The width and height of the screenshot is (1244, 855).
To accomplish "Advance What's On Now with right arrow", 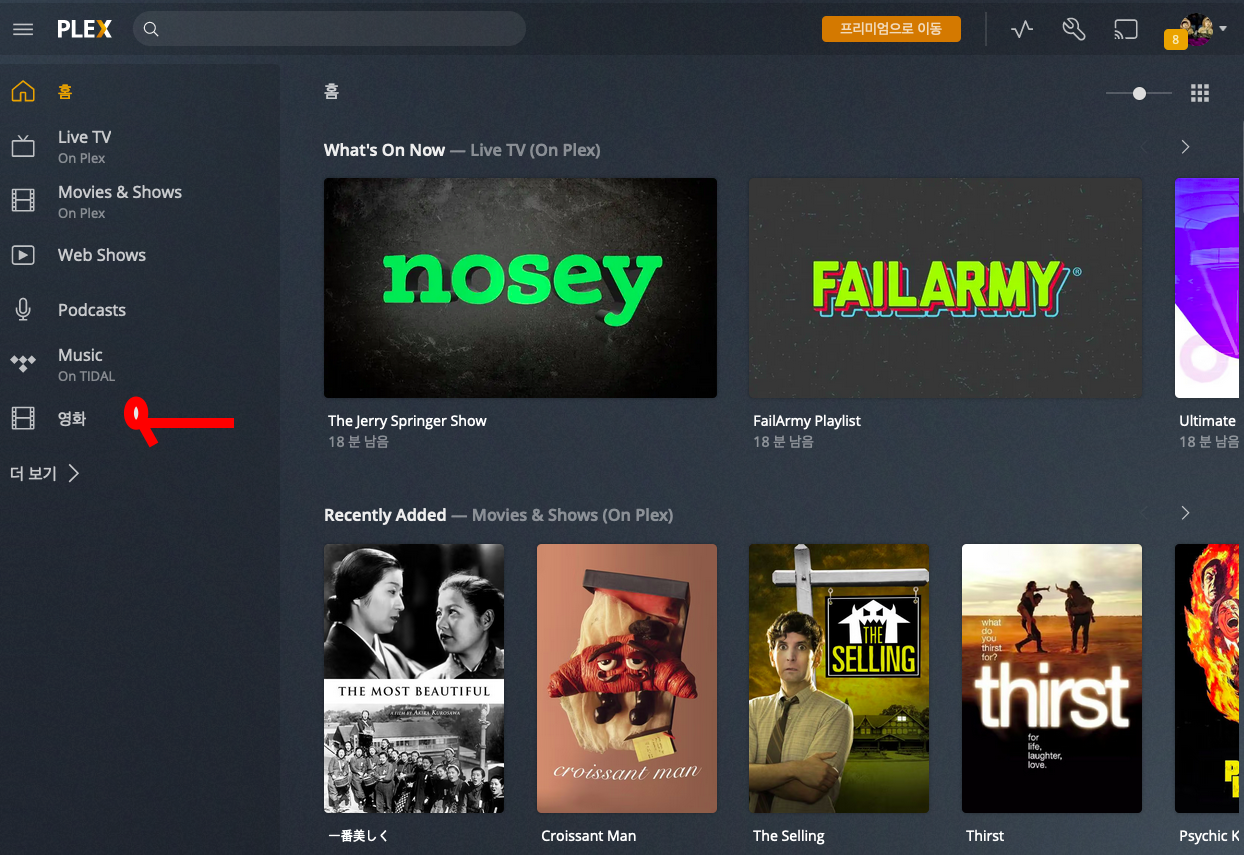I will pyautogui.click(x=1185, y=147).
